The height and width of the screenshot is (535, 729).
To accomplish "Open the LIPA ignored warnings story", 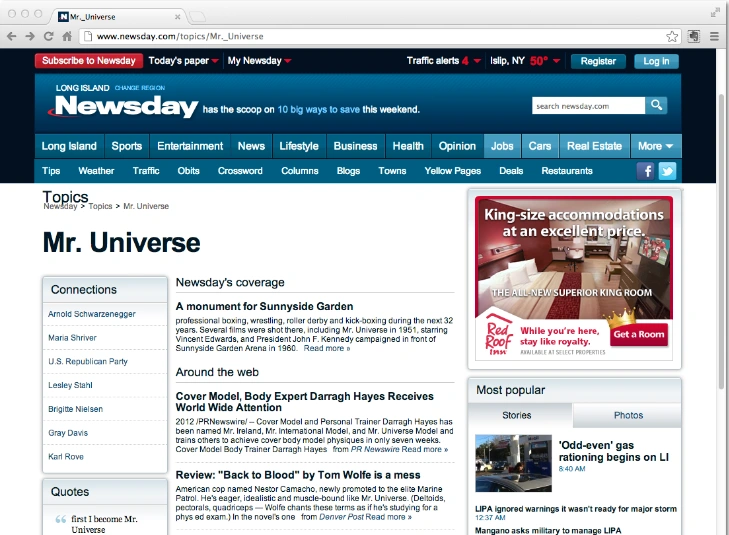I will (576, 509).
